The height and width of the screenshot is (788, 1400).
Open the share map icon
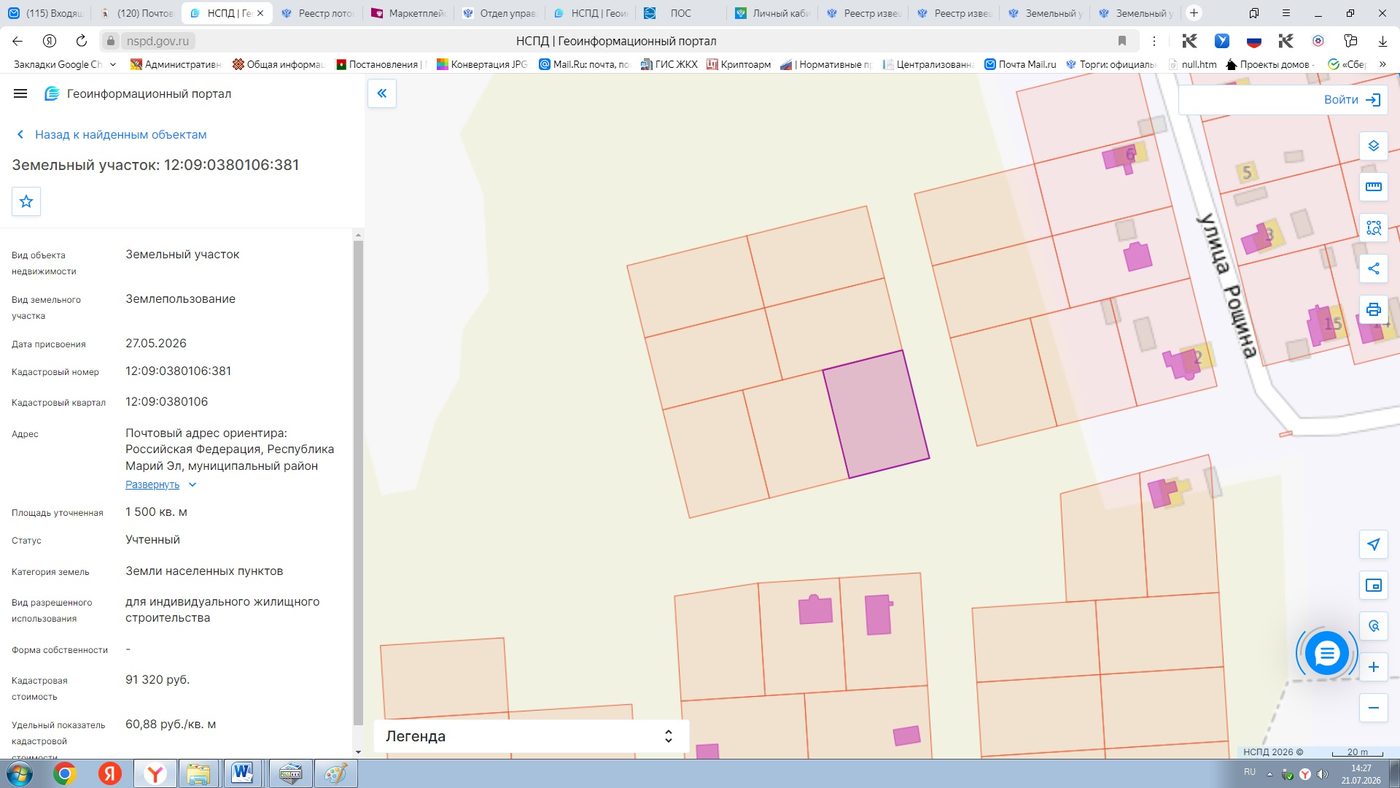pos(1373,268)
